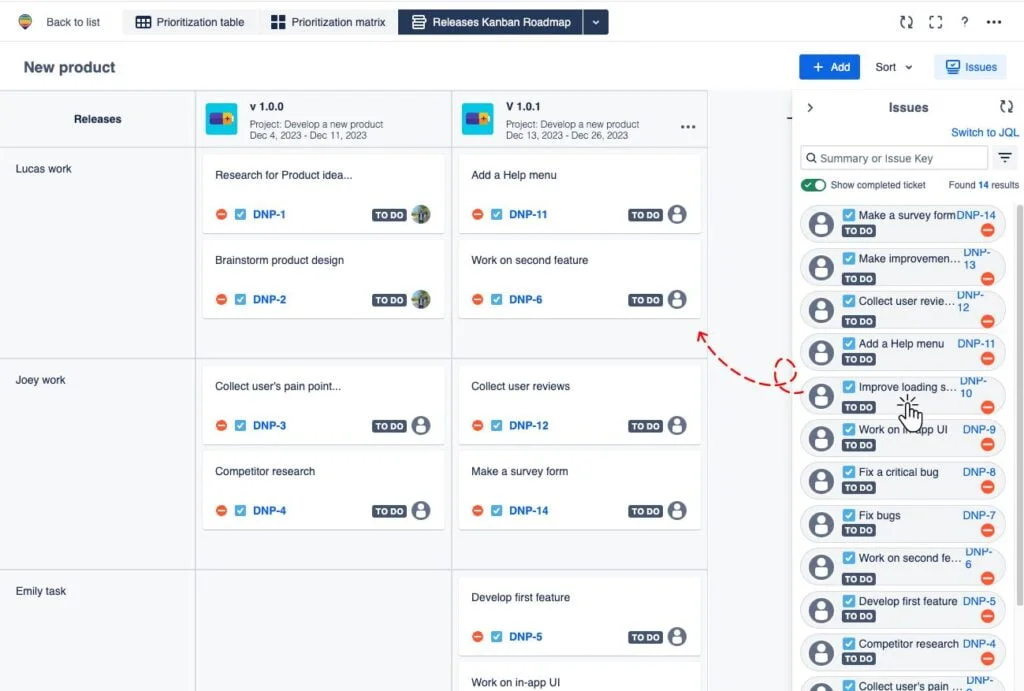Select the Improve loading issue in Issues panel
This screenshot has height=691, width=1024.
click(903, 395)
